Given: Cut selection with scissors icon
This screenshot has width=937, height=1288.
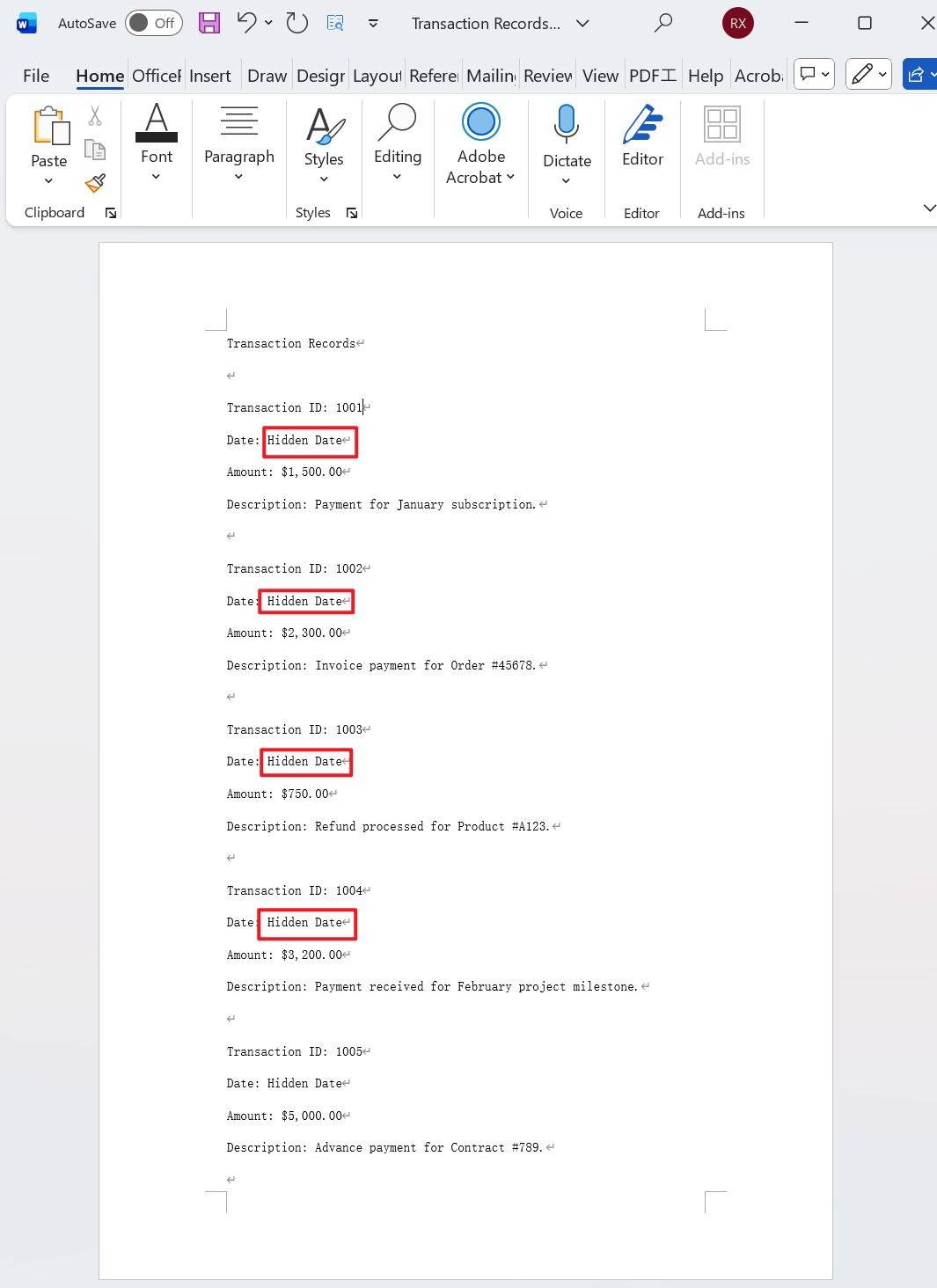Looking at the screenshot, I should click(95, 115).
